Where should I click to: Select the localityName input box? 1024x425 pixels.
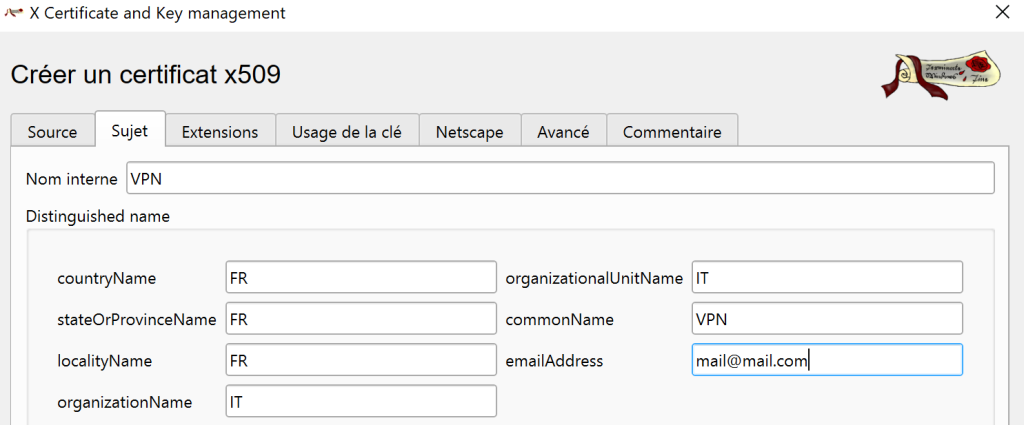pos(361,360)
